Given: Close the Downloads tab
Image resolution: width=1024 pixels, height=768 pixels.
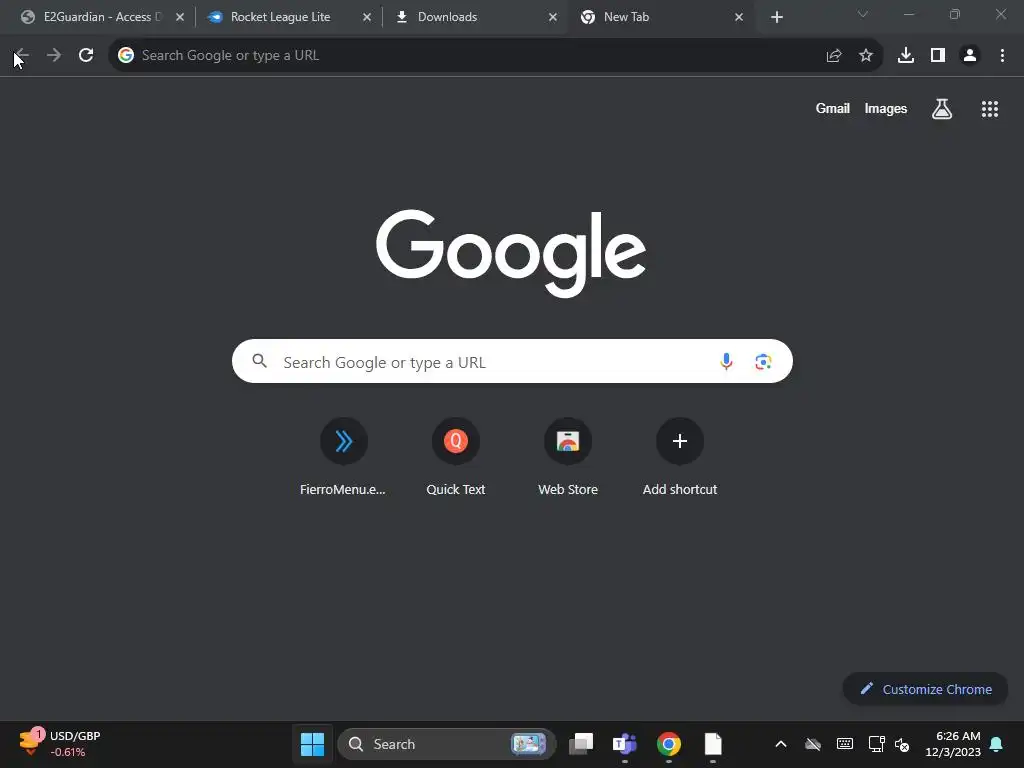Looking at the screenshot, I should tap(552, 17).
